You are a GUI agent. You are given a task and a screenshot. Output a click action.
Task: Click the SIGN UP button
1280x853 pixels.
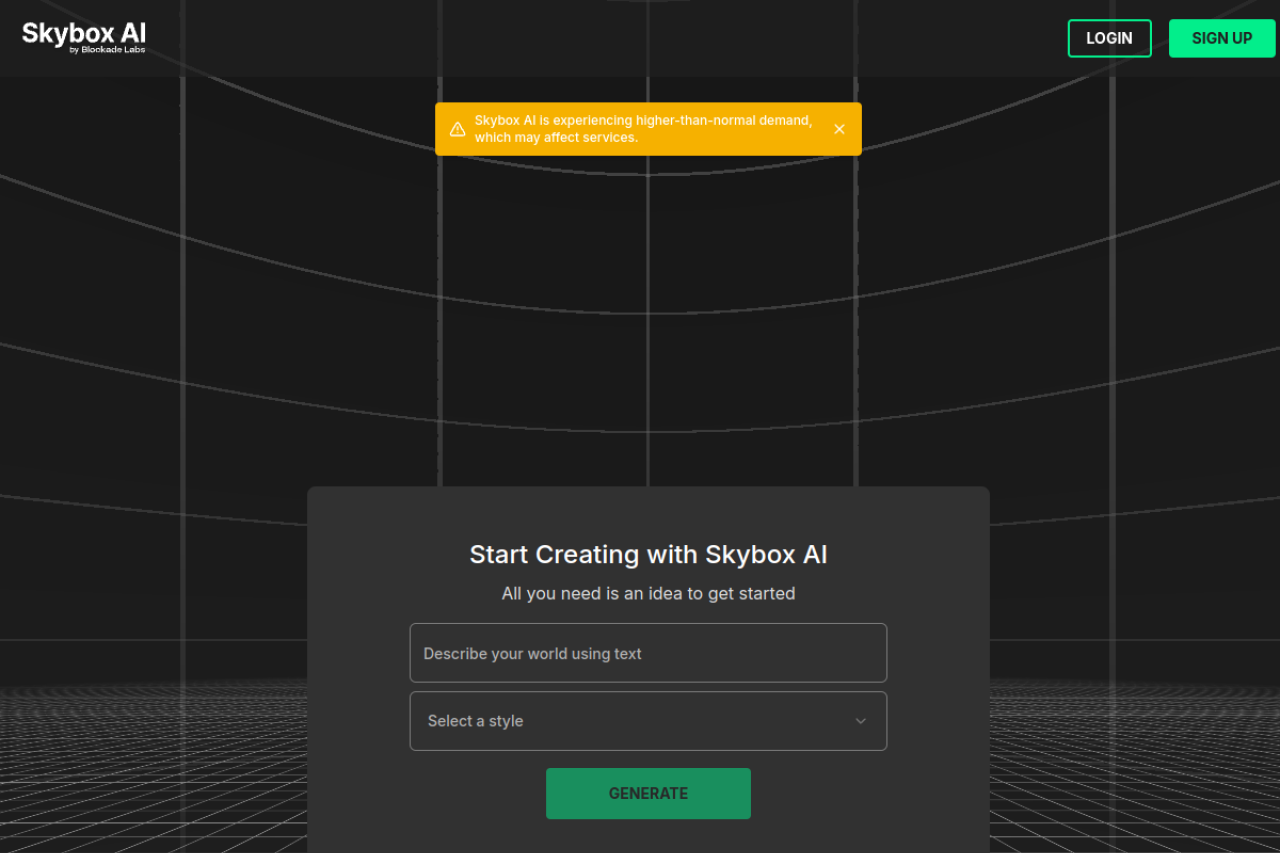pyautogui.click(x=1222, y=38)
